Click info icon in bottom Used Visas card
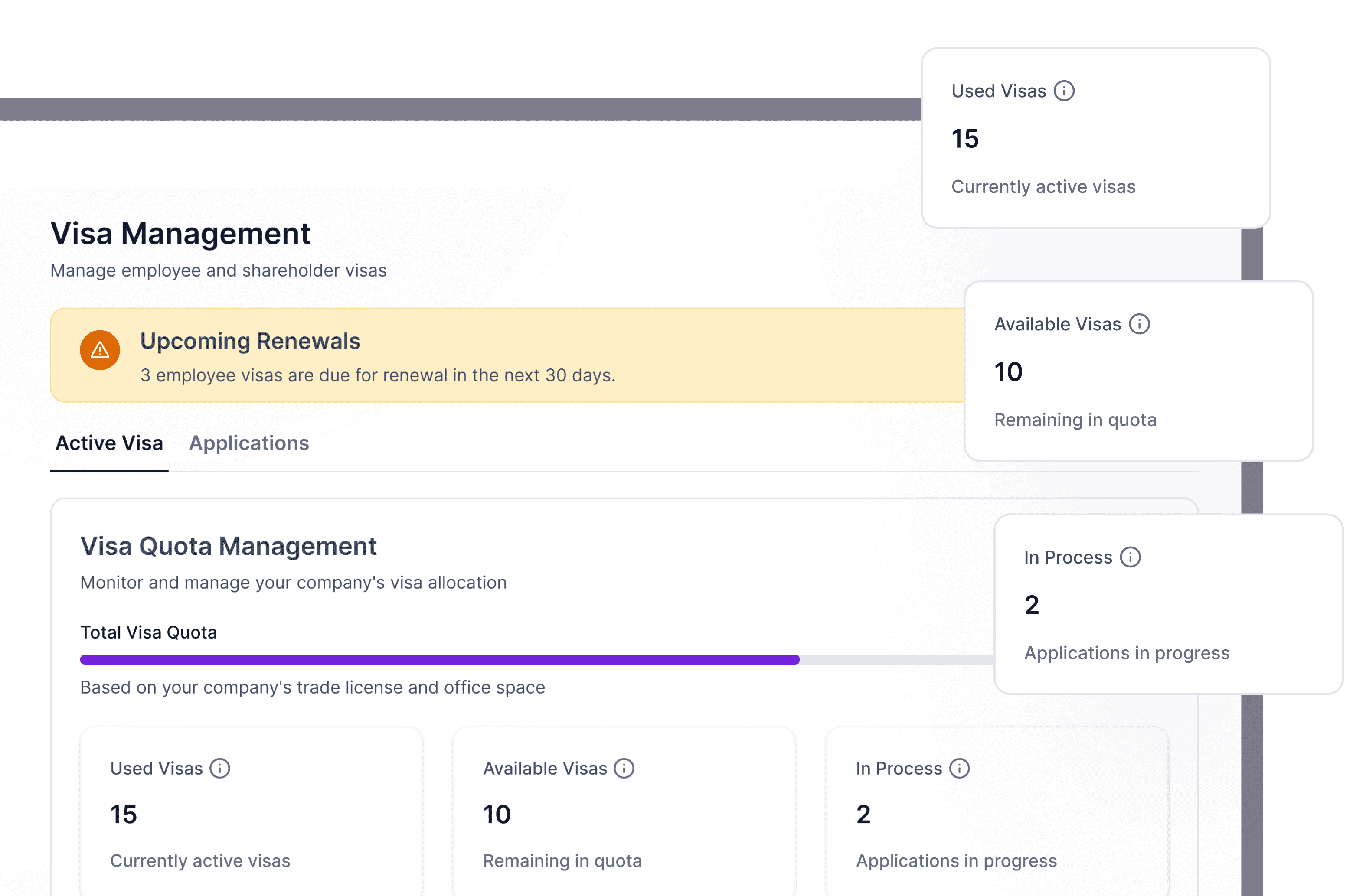The image size is (1366, 896). pyautogui.click(x=219, y=768)
